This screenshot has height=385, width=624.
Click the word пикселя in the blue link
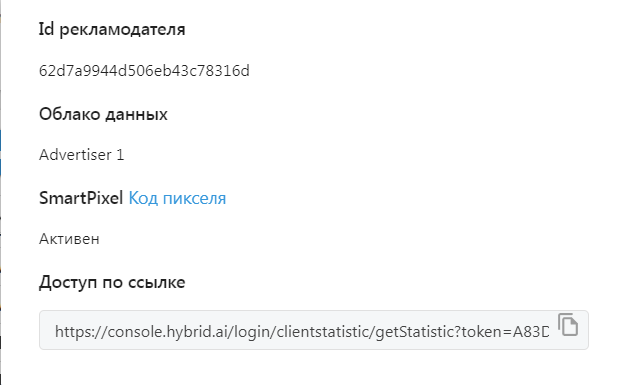tap(194, 199)
